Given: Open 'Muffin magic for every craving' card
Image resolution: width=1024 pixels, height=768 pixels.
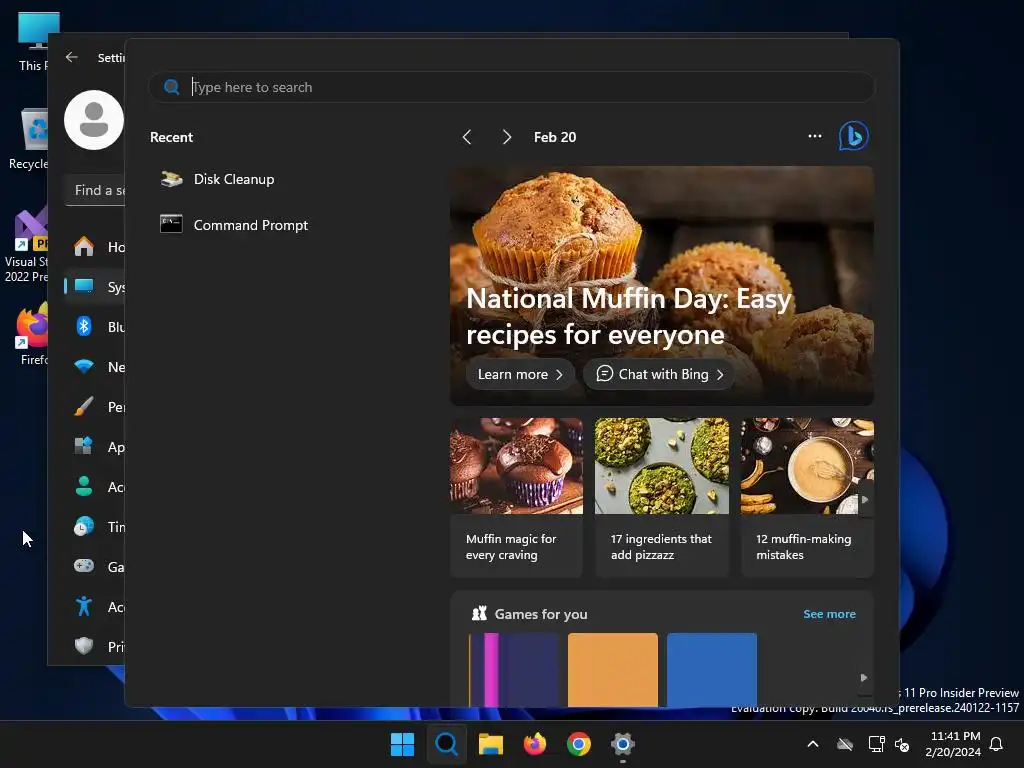Looking at the screenshot, I should 516,497.
